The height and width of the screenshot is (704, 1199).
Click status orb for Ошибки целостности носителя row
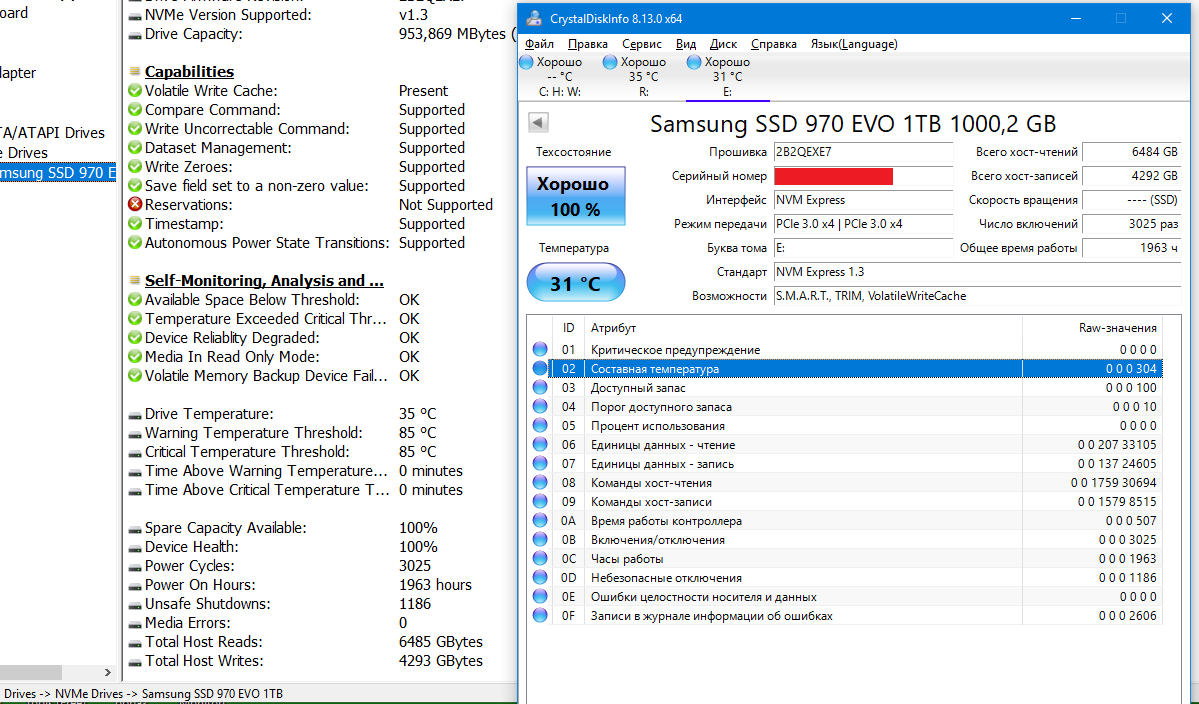[x=540, y=596]
